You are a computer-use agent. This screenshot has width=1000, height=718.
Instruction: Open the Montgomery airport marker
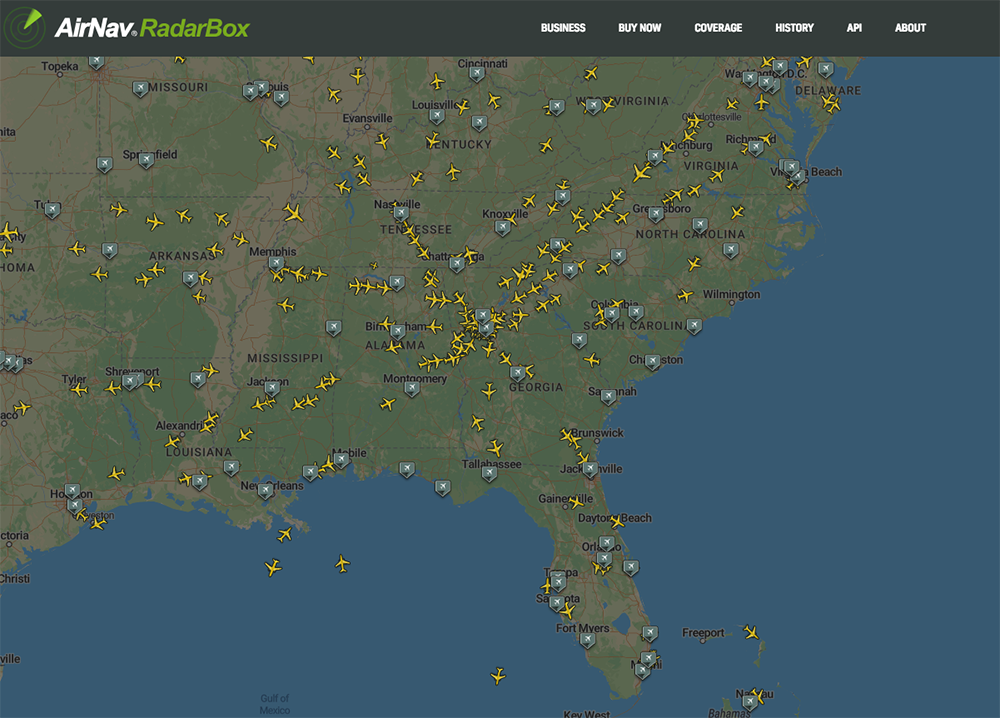[x=411, y=388]
